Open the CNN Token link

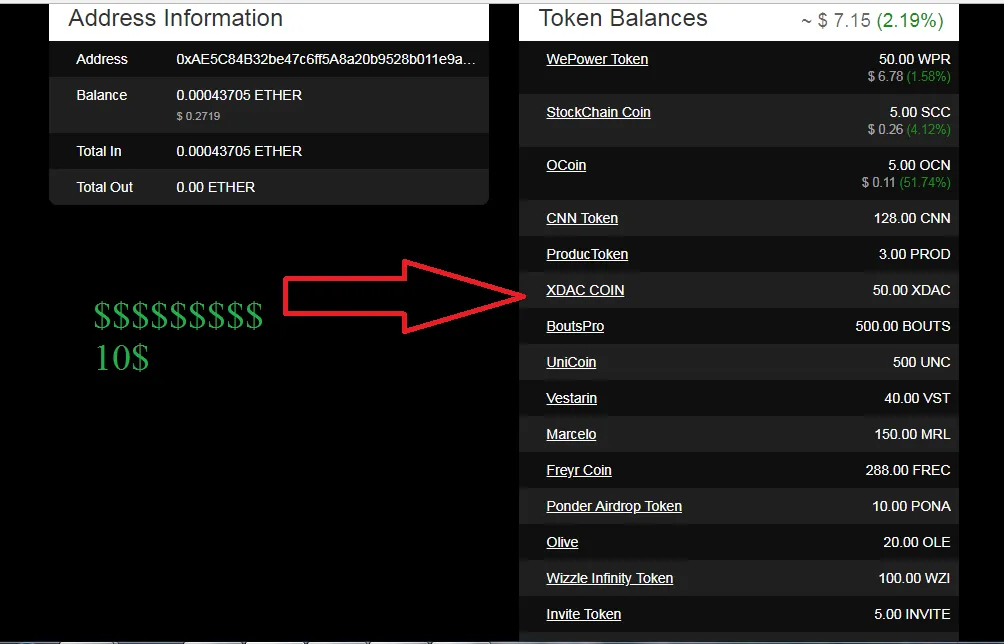(582, 218)
